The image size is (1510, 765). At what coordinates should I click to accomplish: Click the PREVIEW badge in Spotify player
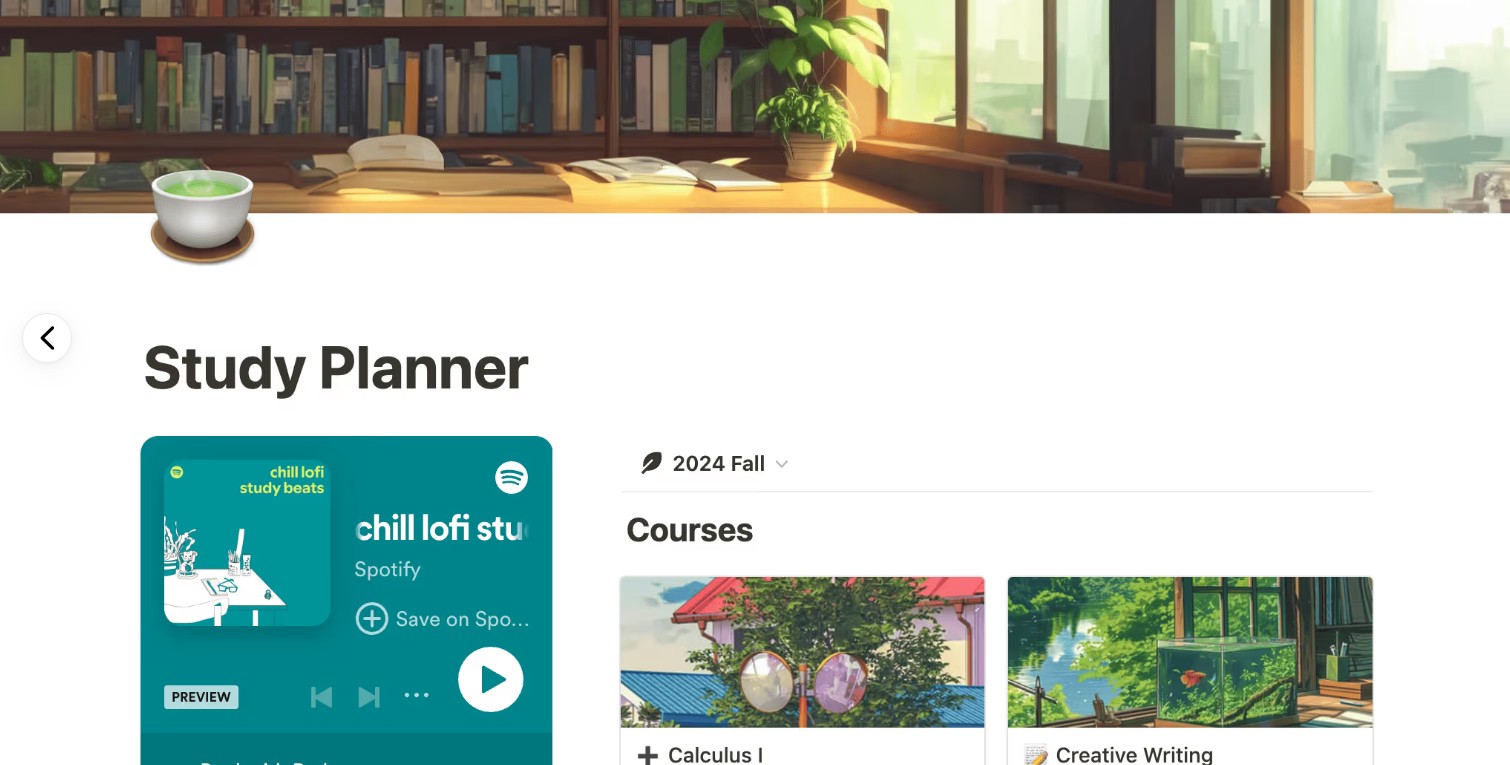[x=201, y=697]
